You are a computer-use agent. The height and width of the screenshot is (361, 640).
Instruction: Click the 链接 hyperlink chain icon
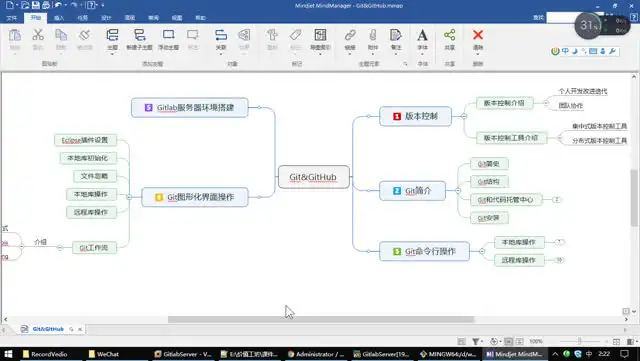350,35
